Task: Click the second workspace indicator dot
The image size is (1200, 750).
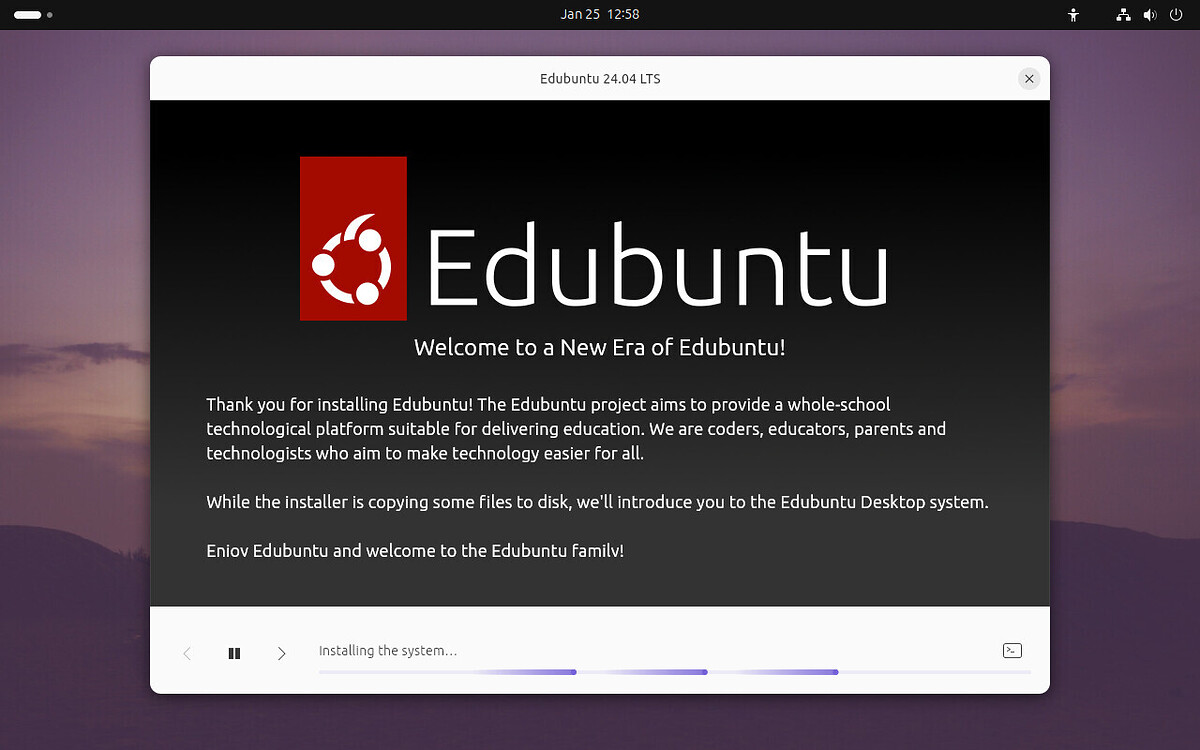Action: [50, 15]
